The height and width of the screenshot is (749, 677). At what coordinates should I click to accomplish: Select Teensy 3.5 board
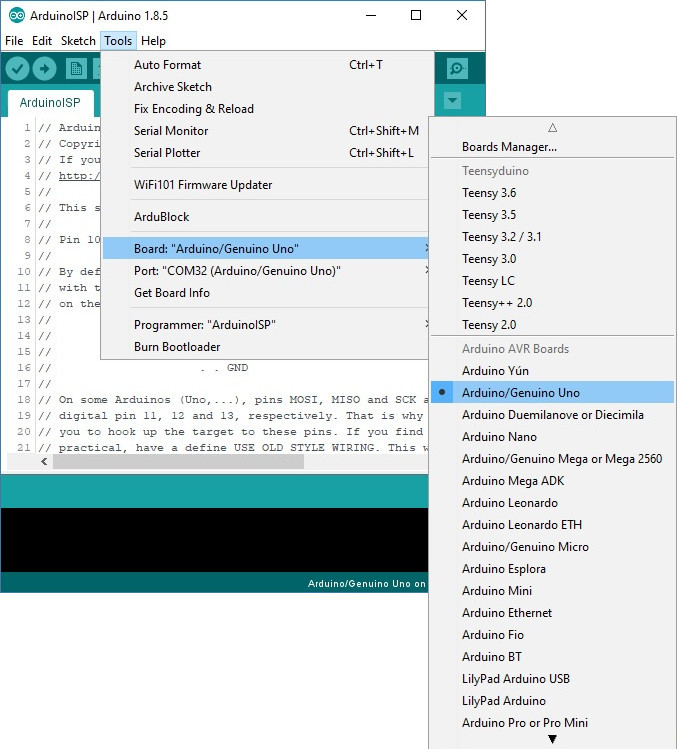[552, 215]
